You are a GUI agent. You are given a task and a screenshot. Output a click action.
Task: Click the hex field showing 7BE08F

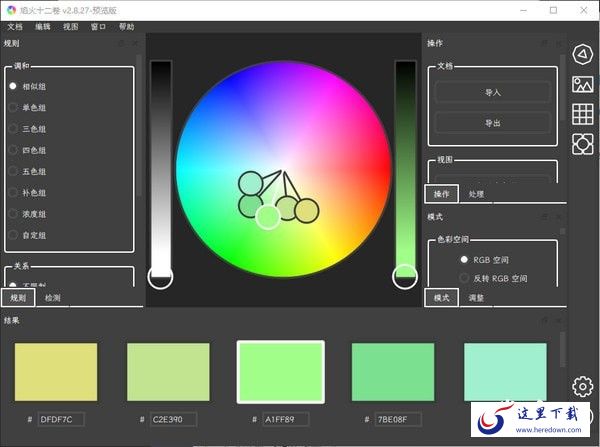pos(393,420)
